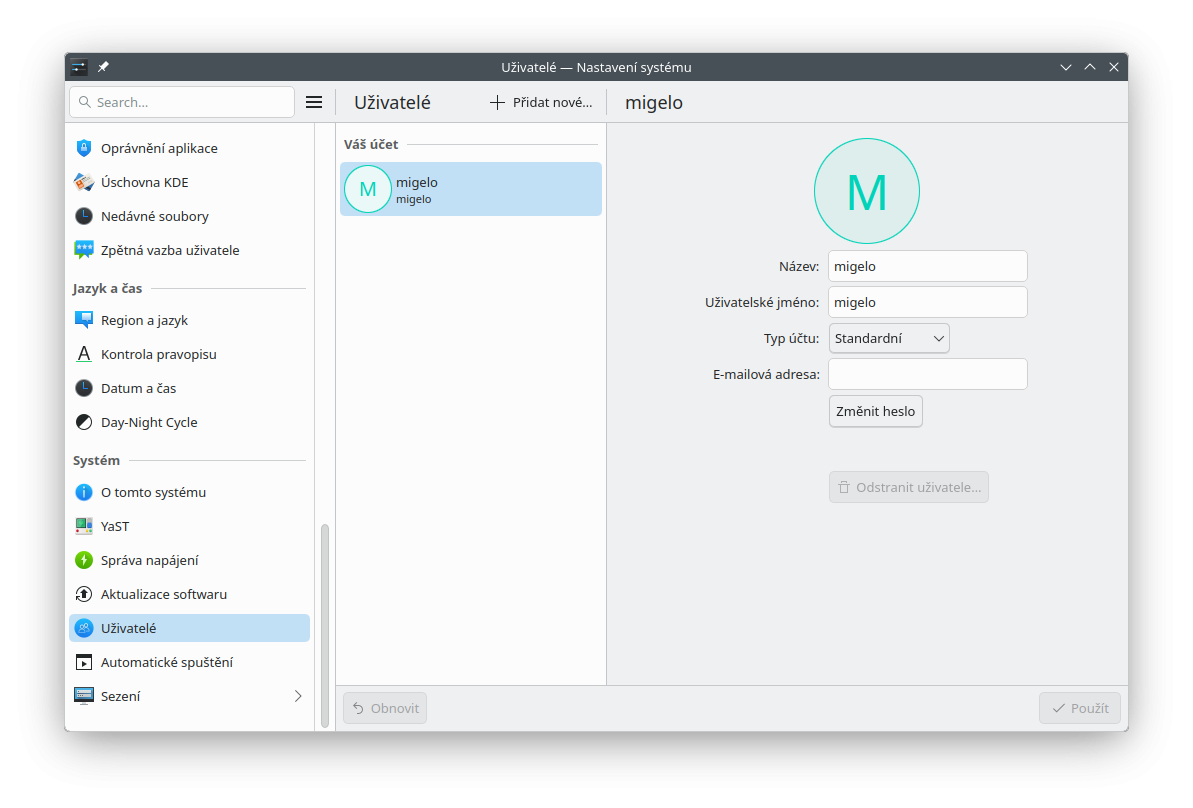Open Úschovna KDE wallet icon
Image resolution: width=1193 pixels, height=808 pixels.
pos(84,182)
